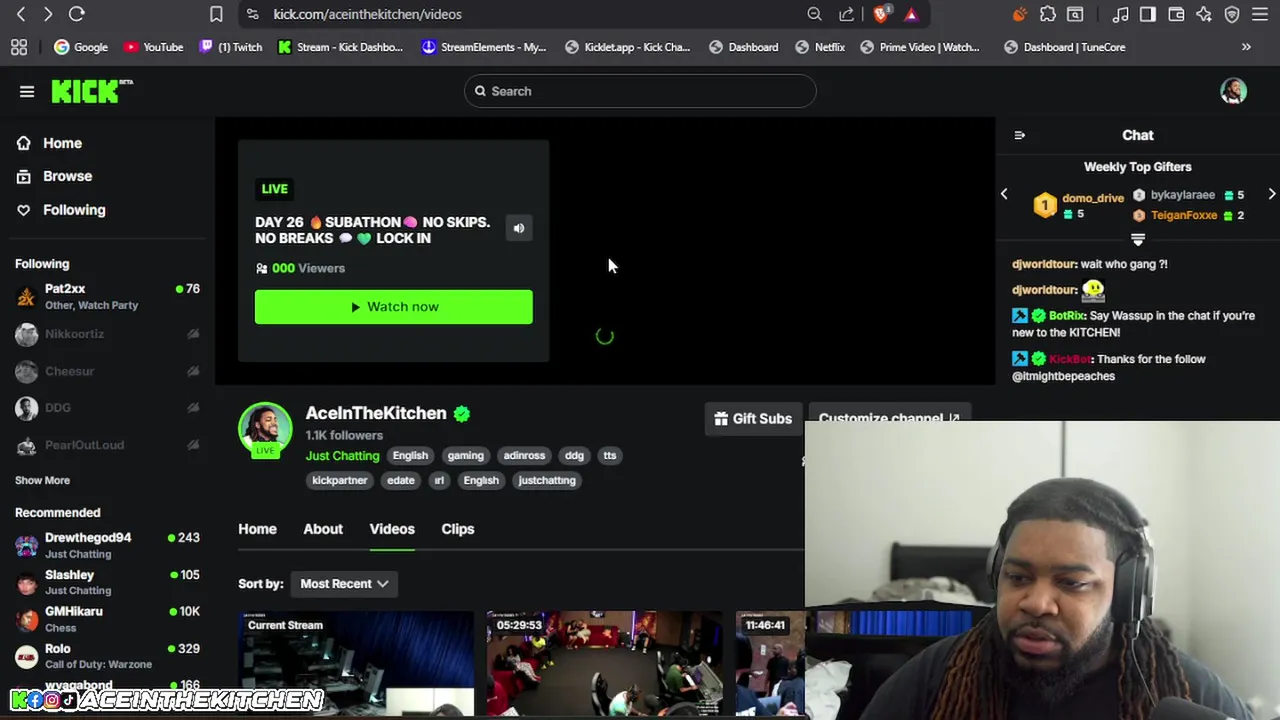Toggle the browser sidebar panel icon
Screen dimensions: 1280x720
click(x=1148, y=14)
